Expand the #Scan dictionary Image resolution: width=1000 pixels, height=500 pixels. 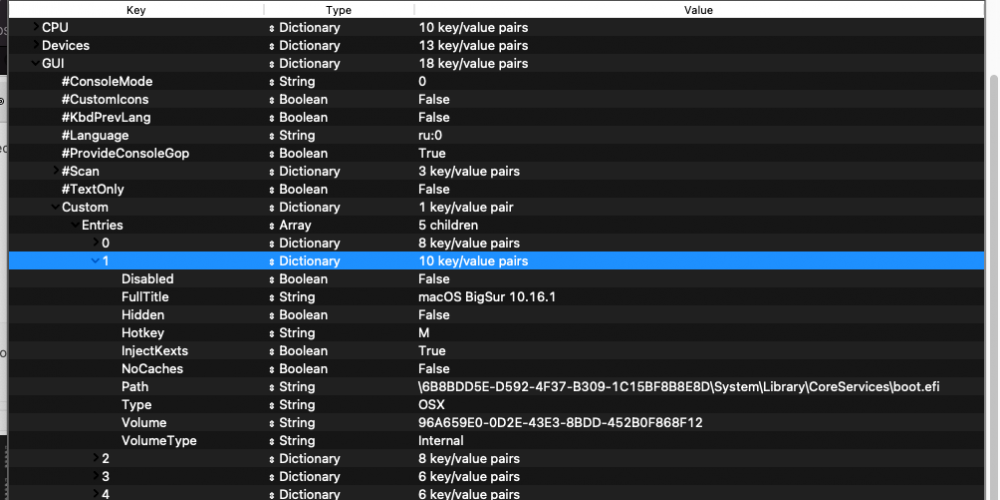[55, 170]
